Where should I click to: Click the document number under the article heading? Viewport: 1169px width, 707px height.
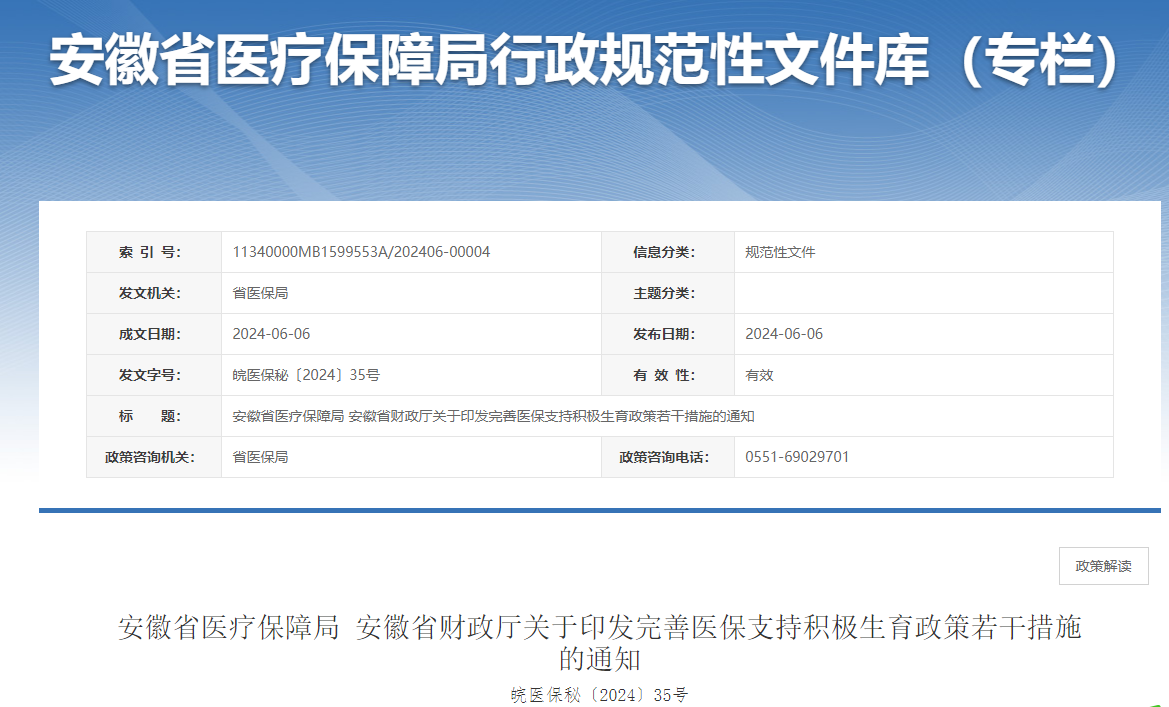(x=599, y=695)
